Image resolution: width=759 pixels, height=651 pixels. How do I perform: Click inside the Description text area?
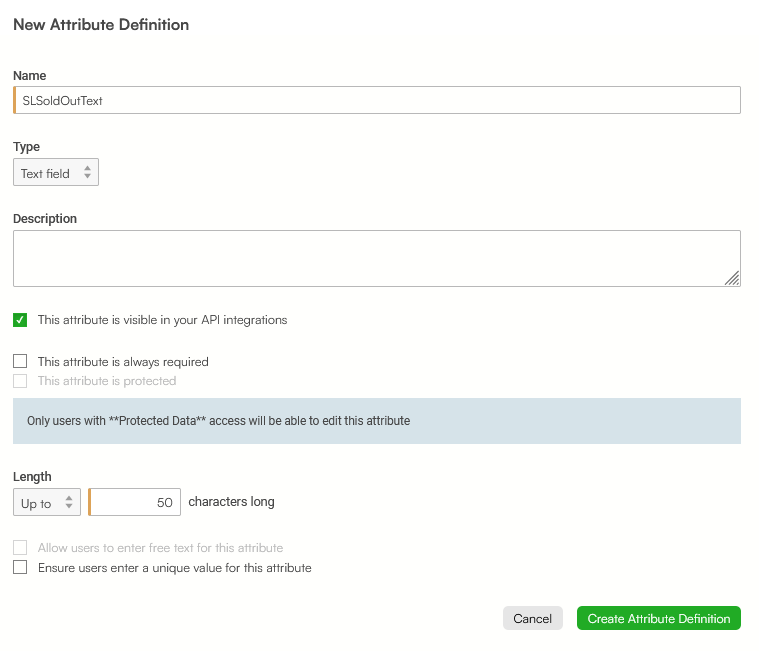pos(377,258)
